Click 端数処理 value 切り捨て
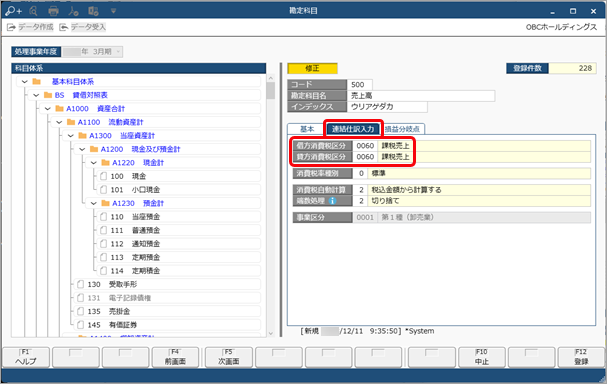Screen dimensions: 607x384 tap(479, 201)
